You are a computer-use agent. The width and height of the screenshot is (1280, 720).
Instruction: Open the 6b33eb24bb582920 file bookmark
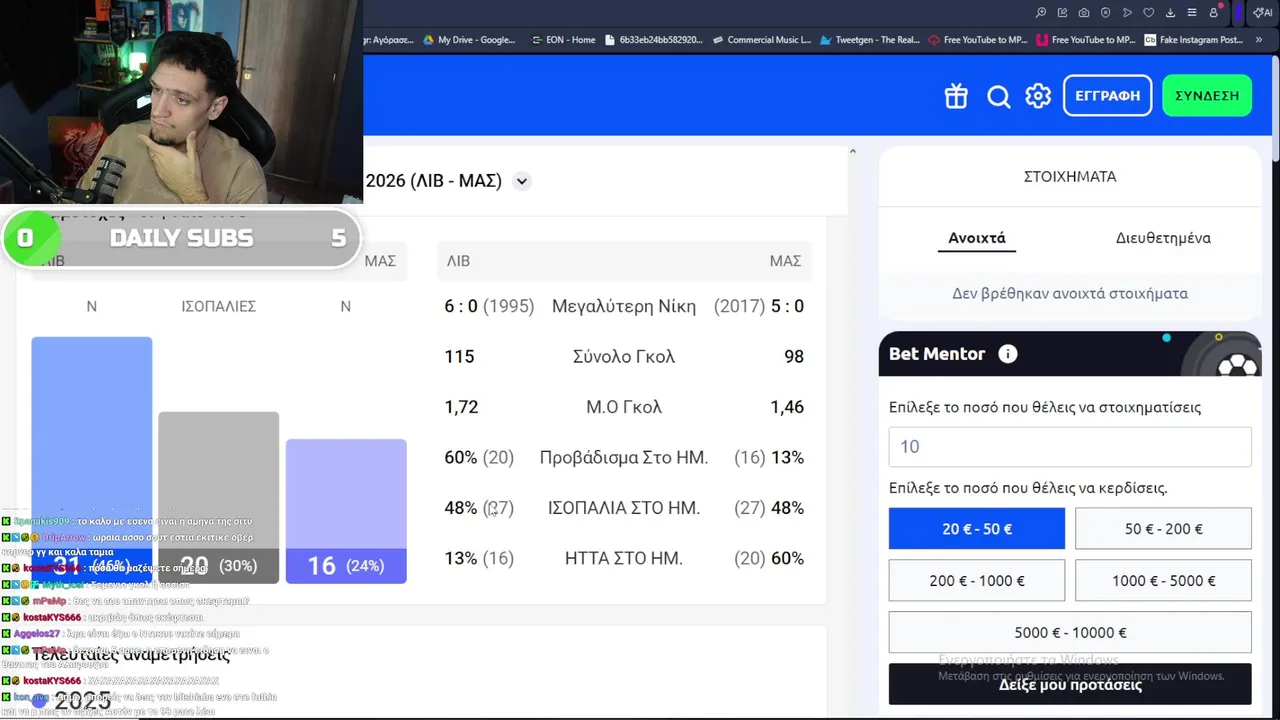pyautogui.click(x=654, y=40)
